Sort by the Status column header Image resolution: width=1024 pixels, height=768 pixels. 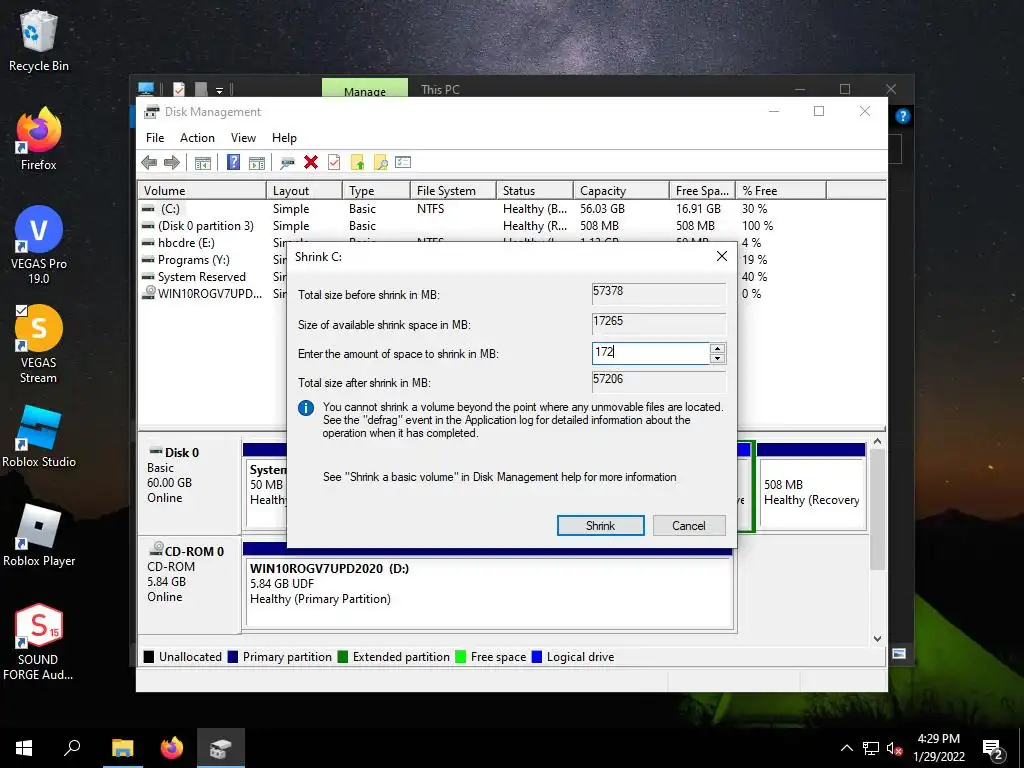(534, 191)
